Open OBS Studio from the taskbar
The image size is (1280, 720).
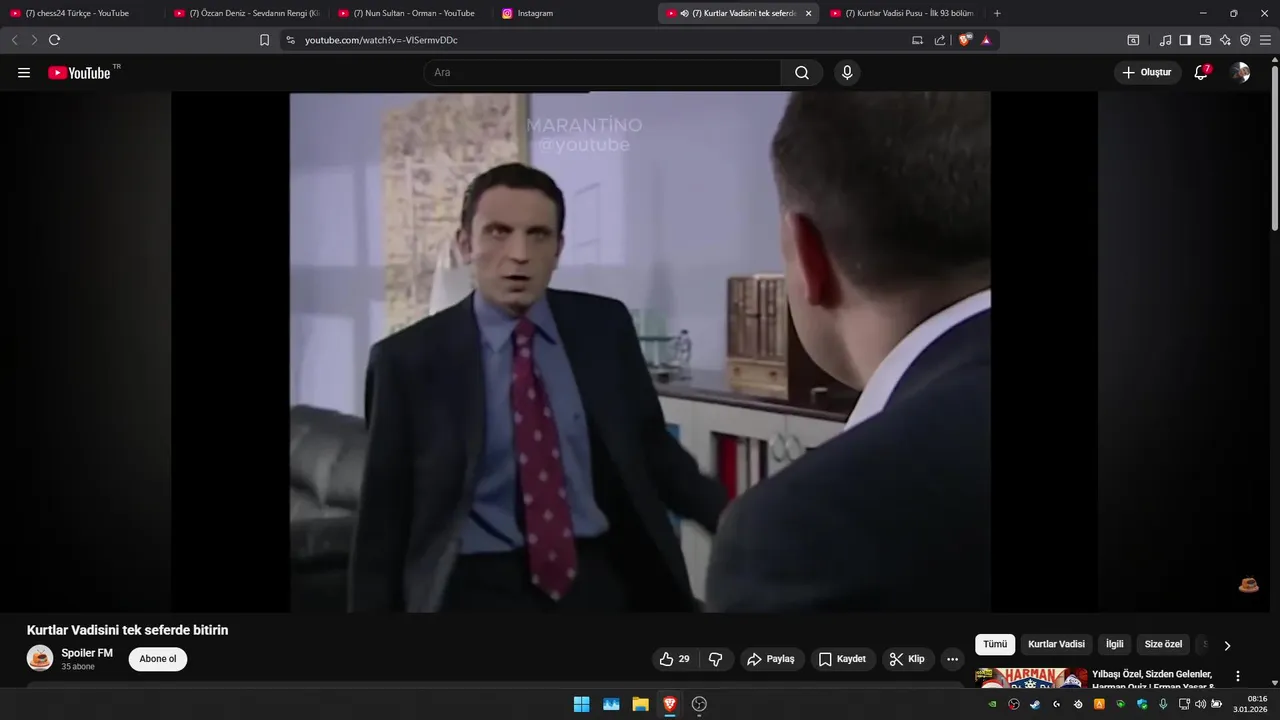tap(699, 704)
